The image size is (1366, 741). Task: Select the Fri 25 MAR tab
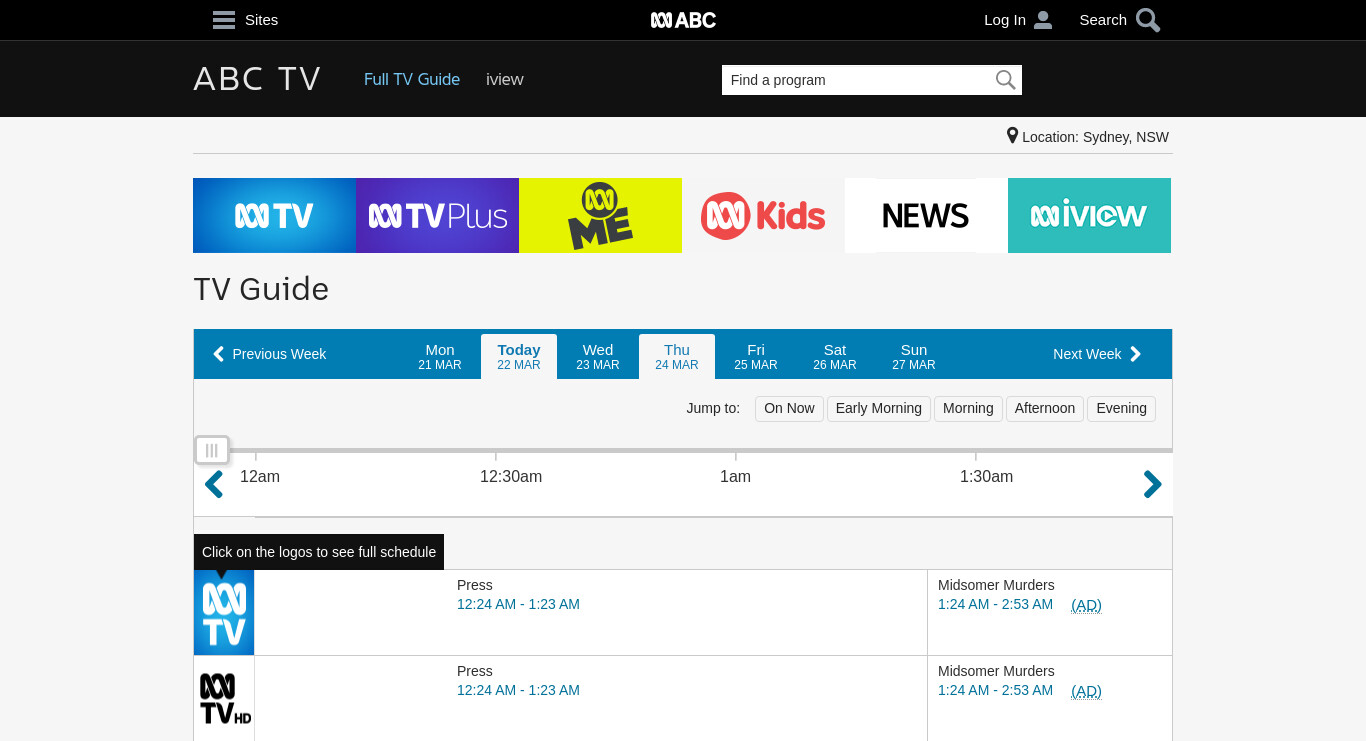click(756, 356)
